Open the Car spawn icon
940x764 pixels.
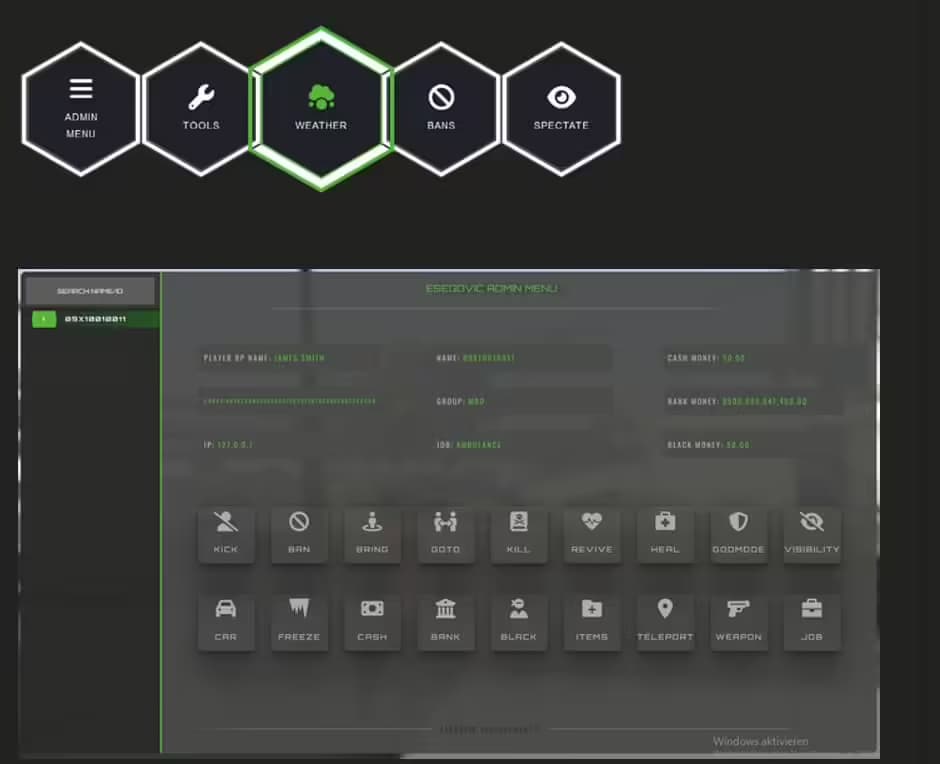tap(226, 620)
